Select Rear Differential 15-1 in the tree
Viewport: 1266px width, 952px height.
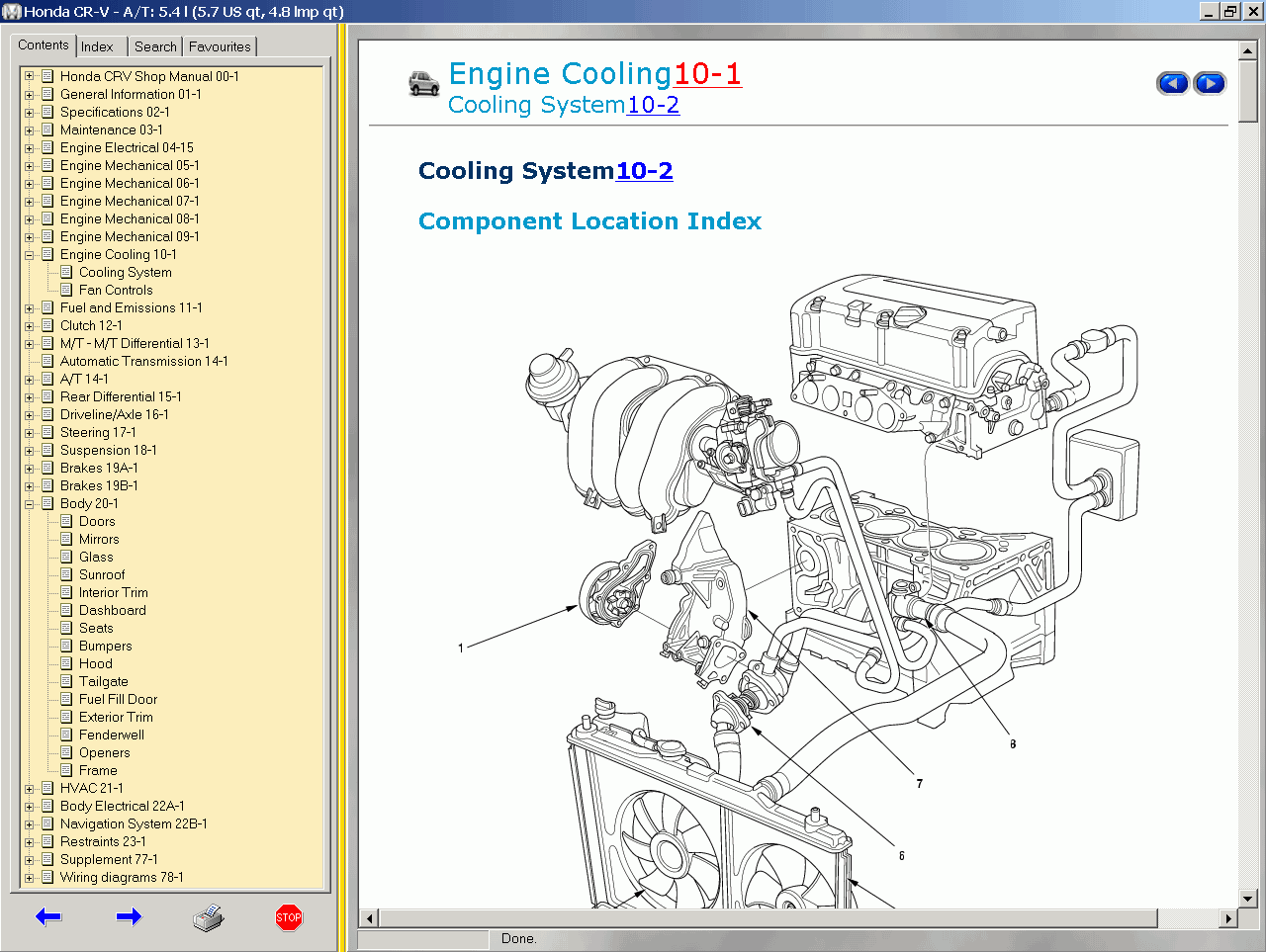pyautogui.click(x=121, y=396)
